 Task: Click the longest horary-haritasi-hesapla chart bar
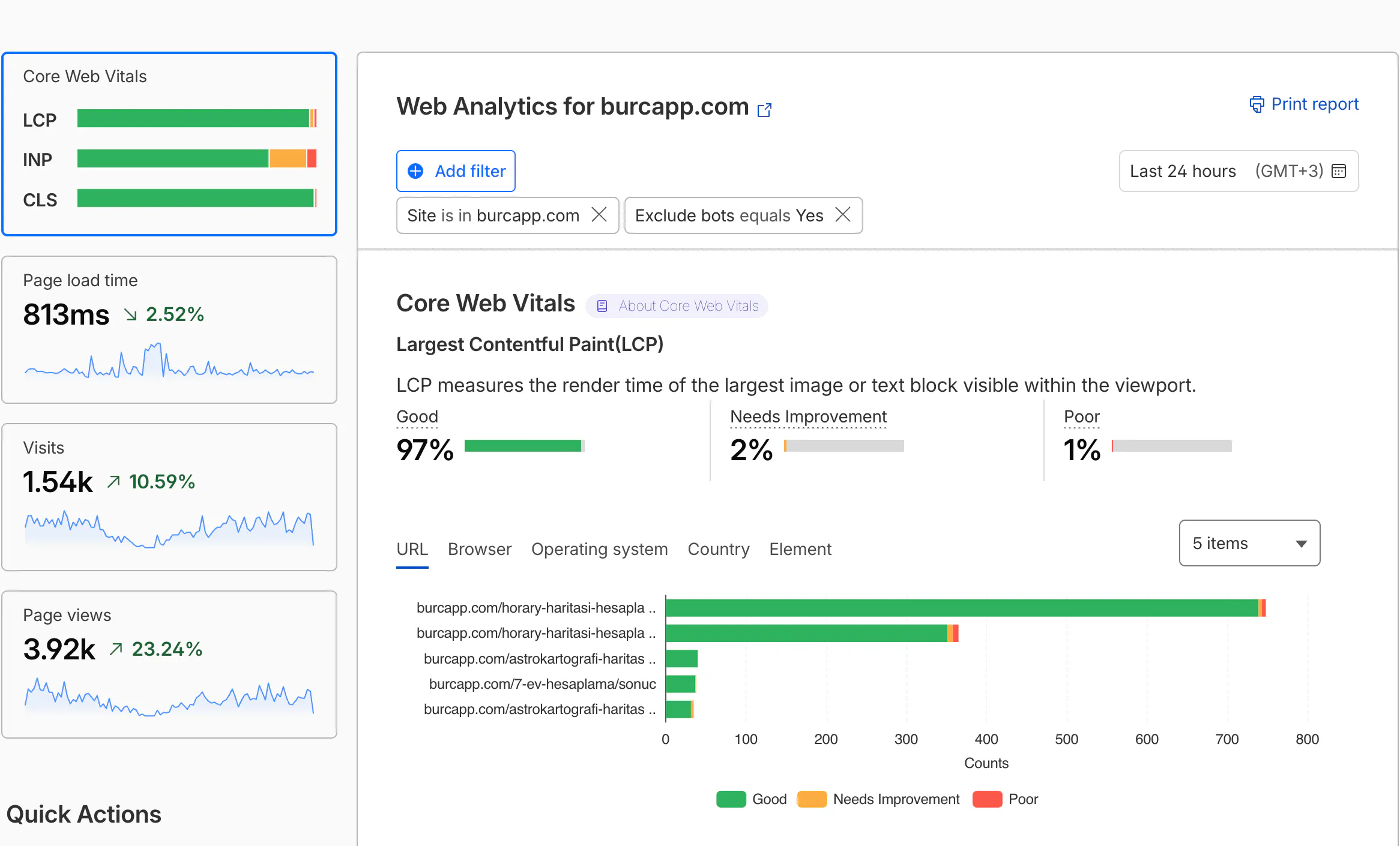965,608
